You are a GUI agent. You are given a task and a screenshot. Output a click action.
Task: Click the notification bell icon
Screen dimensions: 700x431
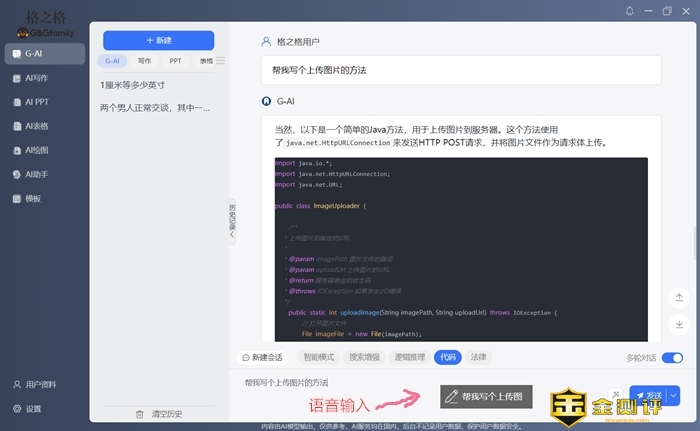[x=630, y=11]
